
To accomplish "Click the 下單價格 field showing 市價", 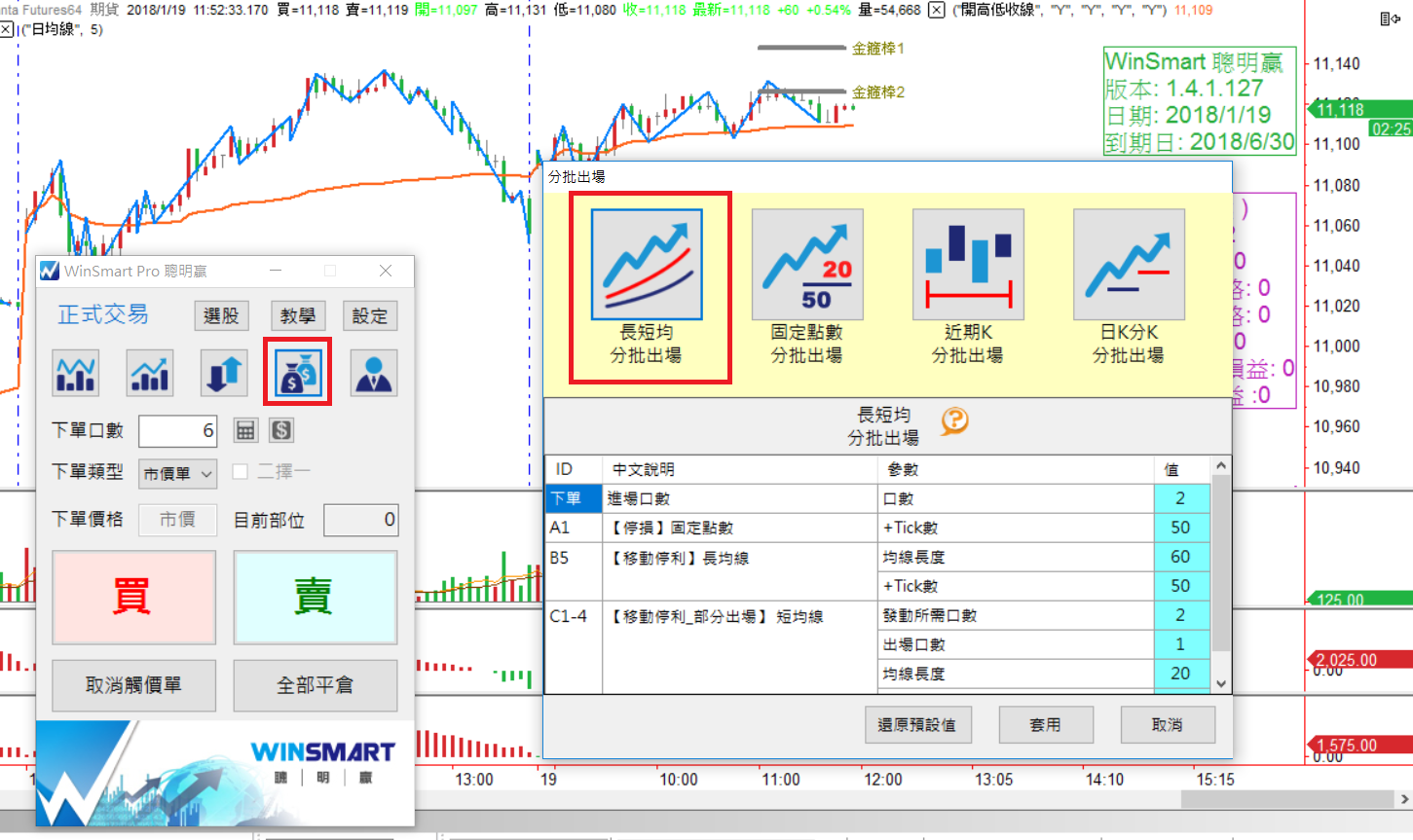I will coord(178,520).
